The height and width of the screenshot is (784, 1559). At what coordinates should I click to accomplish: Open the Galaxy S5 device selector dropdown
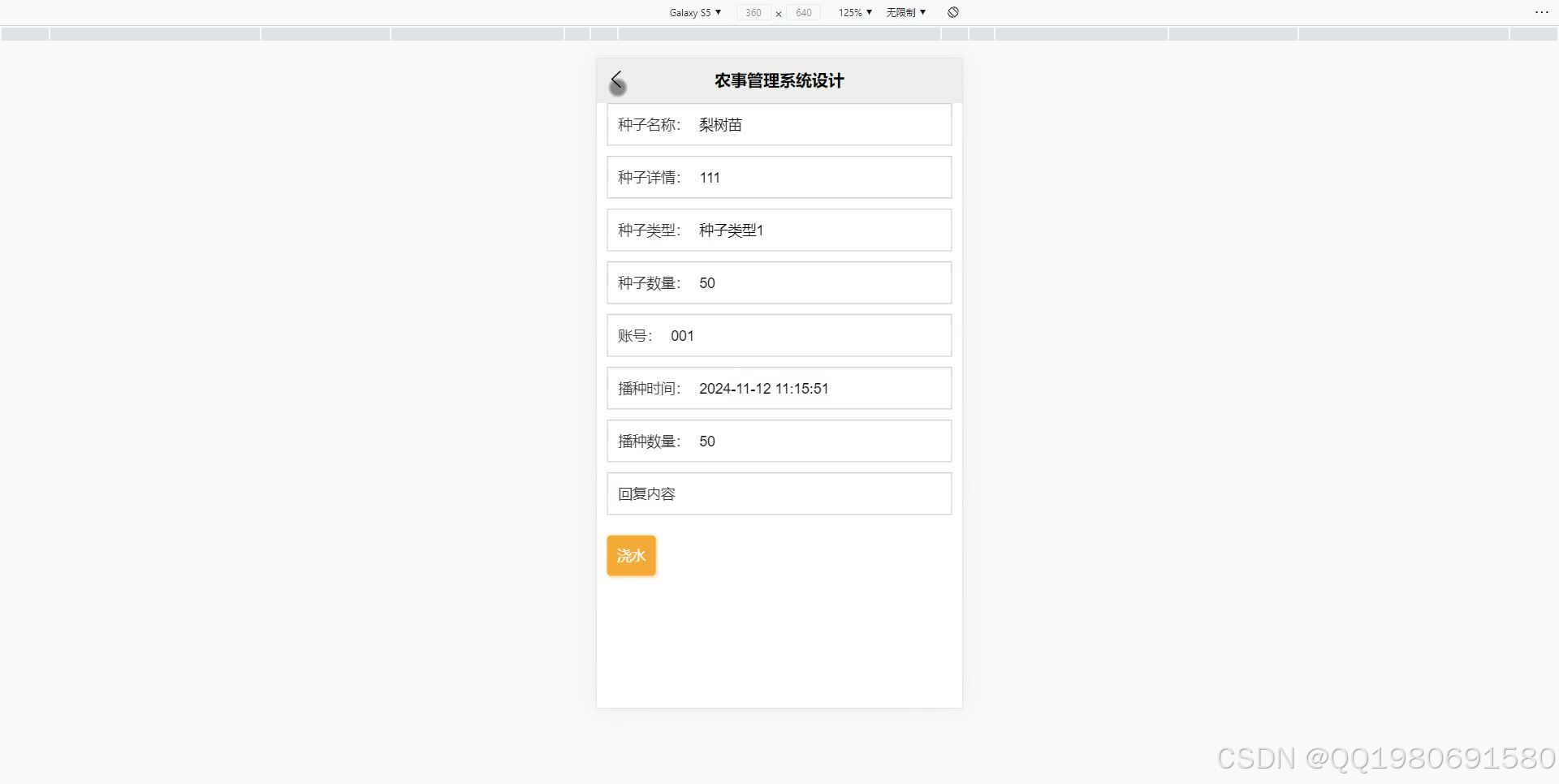point(694,12)
